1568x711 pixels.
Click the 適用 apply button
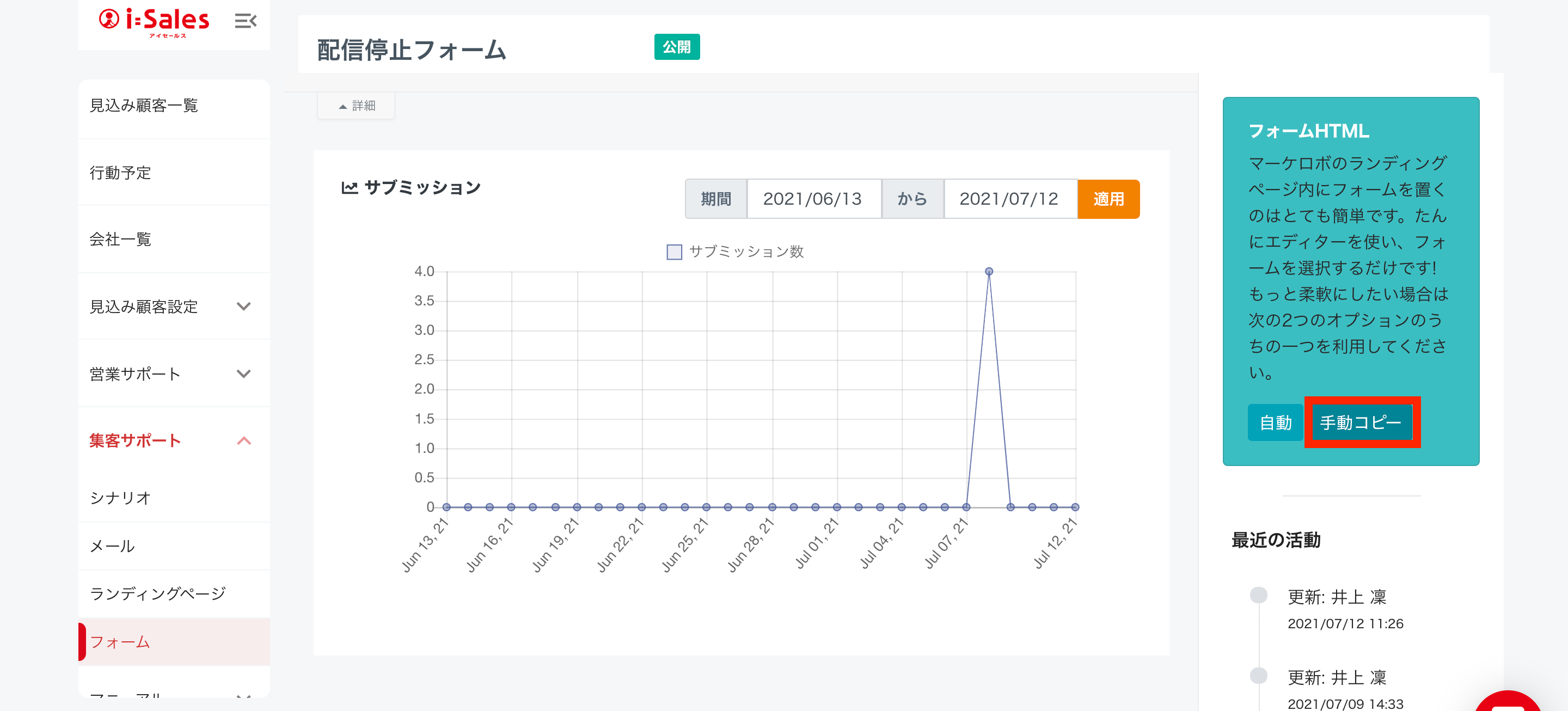(1108, 199)
